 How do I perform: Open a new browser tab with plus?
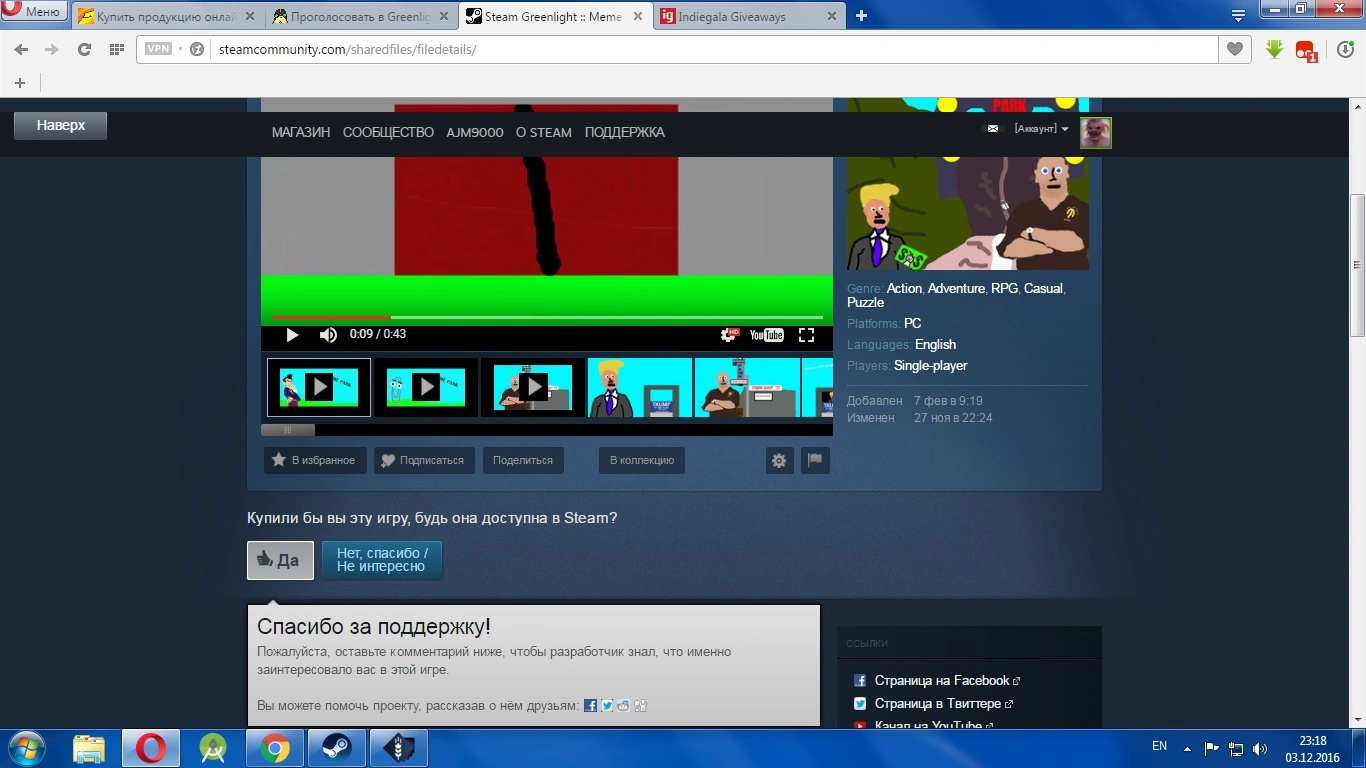coord(861,16)
